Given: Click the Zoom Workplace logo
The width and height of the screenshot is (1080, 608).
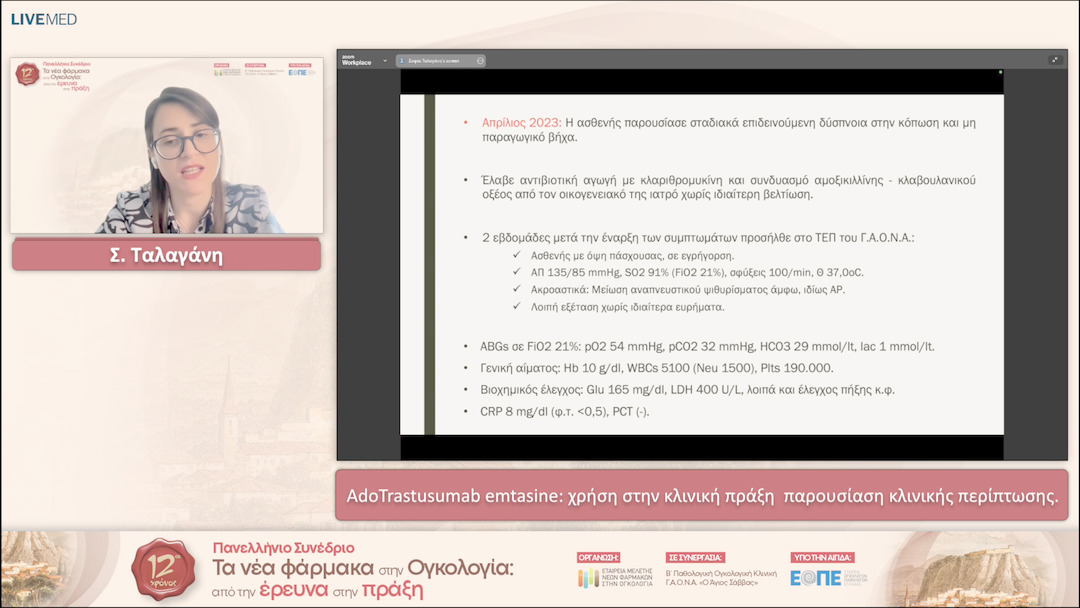Looking at the screenshot, I should coord(356,60).
